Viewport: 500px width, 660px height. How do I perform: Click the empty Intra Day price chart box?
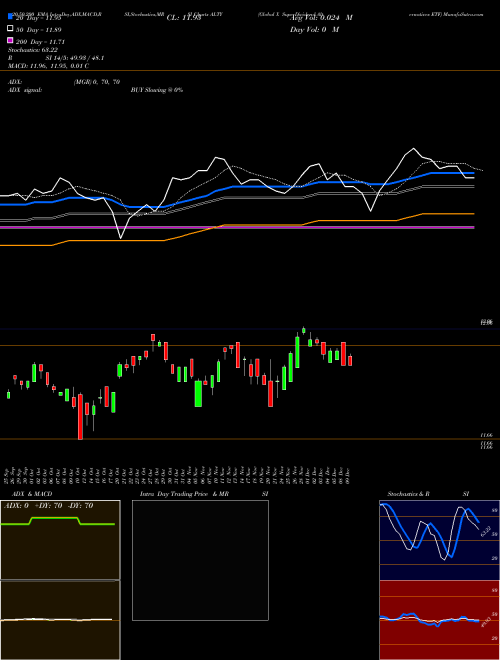pyautogui.click(x=200, y=560)
